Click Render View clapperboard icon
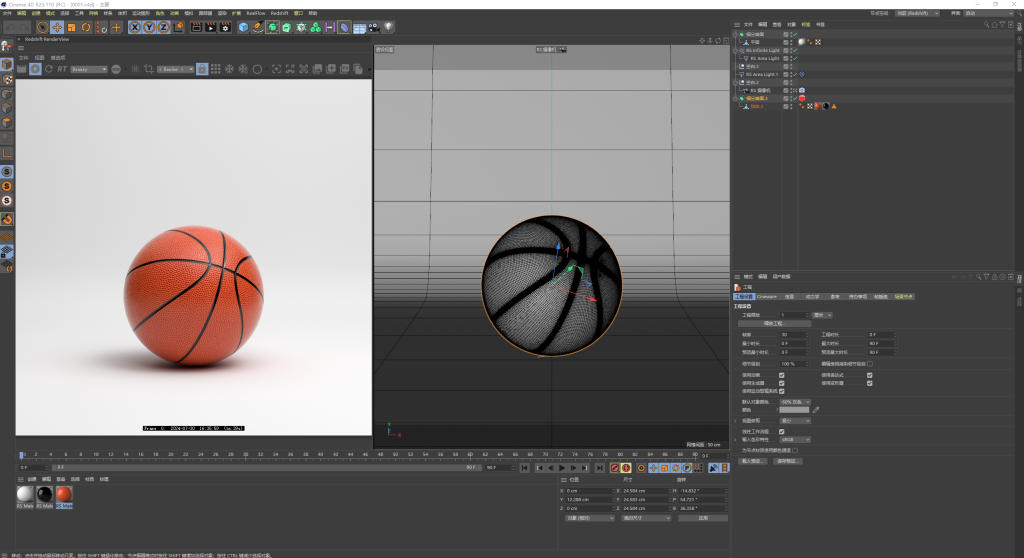 (196, 27)
